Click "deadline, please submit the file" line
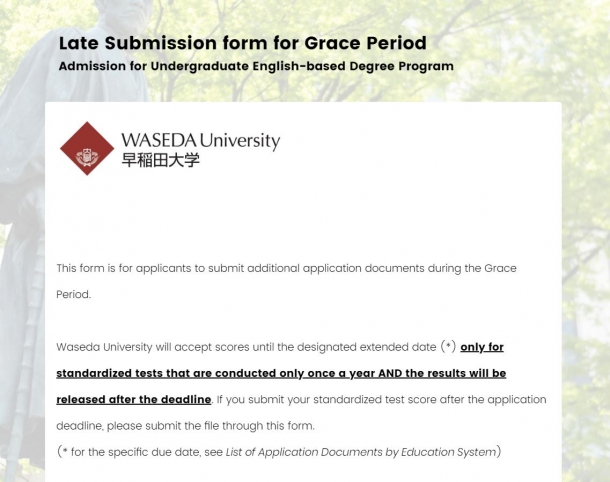This screenshot has width=610, height=482. click(185, 426)
